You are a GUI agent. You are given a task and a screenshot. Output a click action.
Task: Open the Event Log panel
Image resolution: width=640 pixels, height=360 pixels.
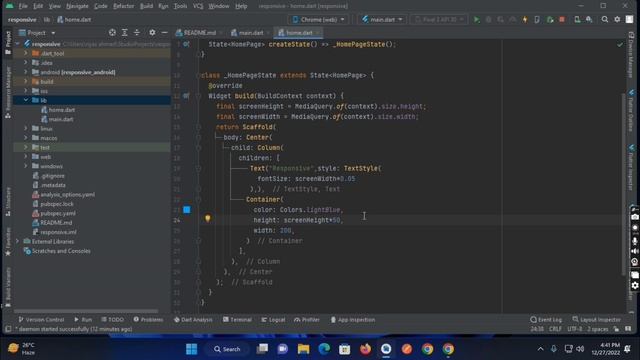point(546,320)
